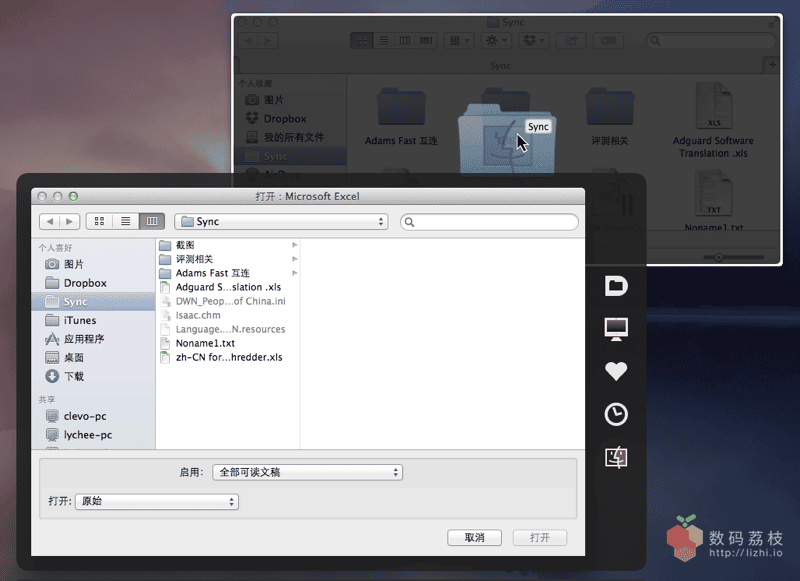Viewport: 800px width, 581px height.
Task: Click Sync in the Finder window sidebar
Action: [x=291, y=156]
